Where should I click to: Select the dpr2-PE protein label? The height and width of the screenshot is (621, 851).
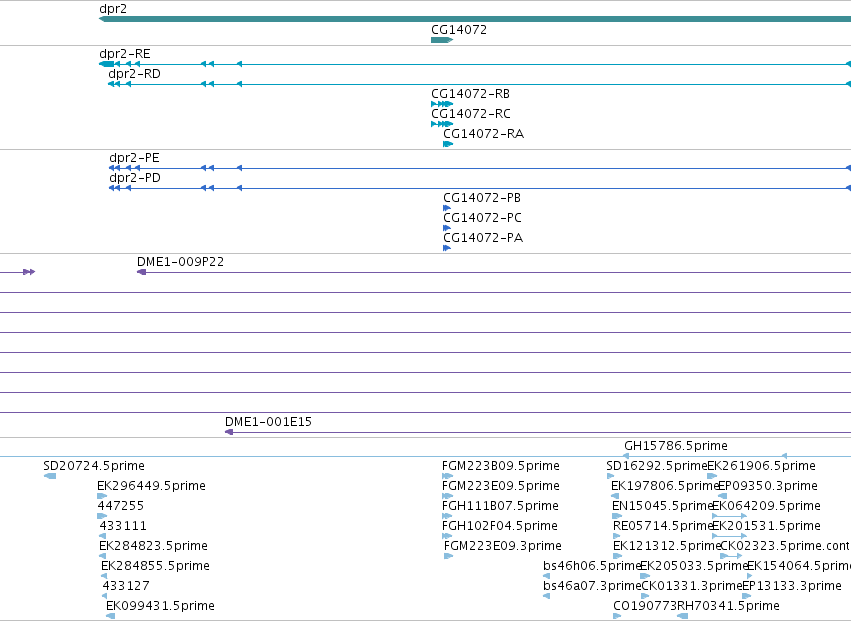(134, 158)
